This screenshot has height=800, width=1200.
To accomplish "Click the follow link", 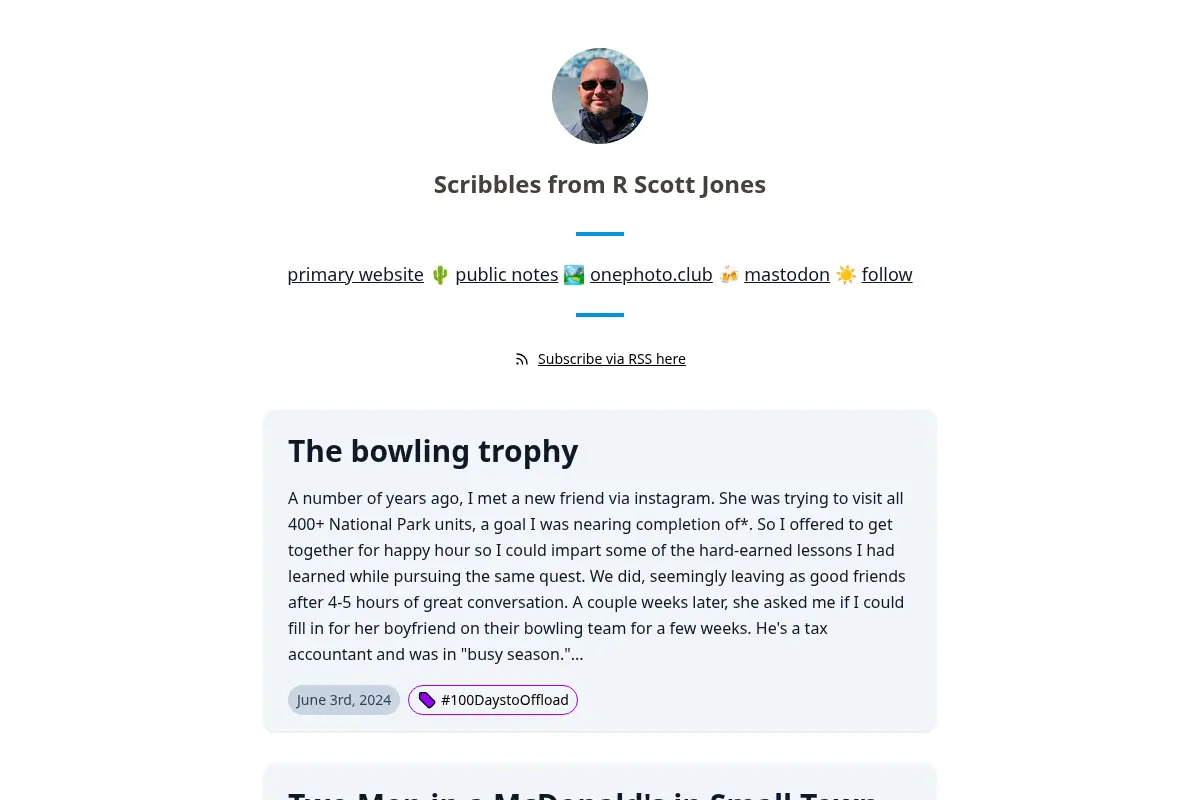I will click(x=887, y=274).
